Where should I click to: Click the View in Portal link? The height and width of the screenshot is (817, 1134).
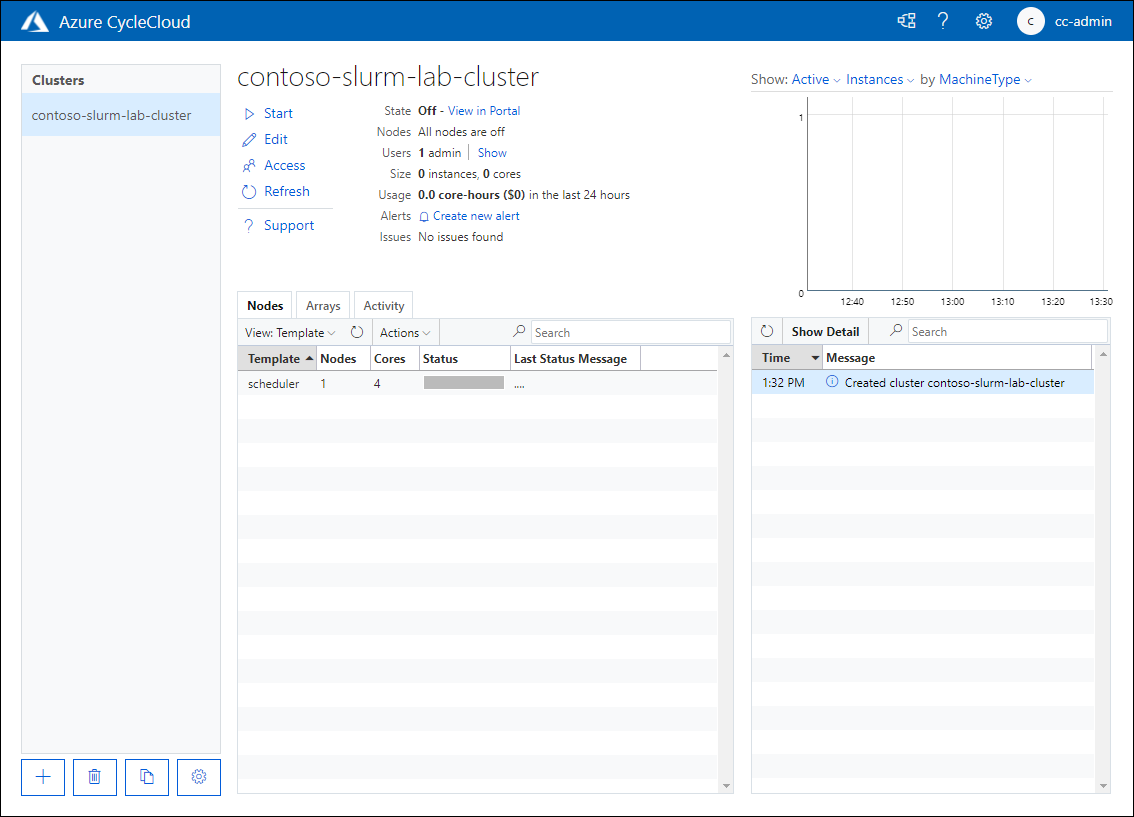tap(485, 110)
